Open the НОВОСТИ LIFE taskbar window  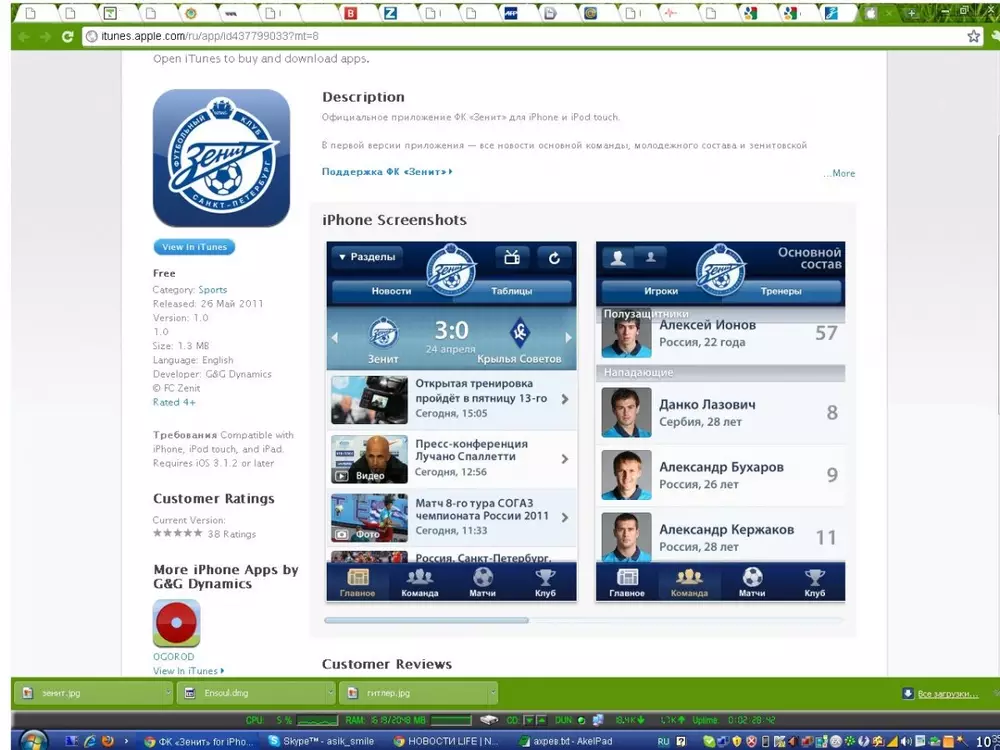[x=445, y=741]
